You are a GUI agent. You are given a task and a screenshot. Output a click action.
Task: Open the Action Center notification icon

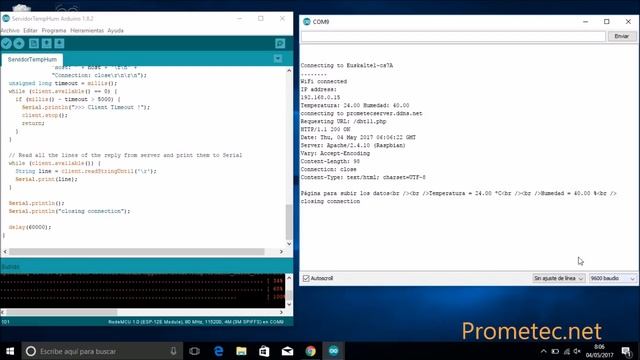(x=627, y=351)
